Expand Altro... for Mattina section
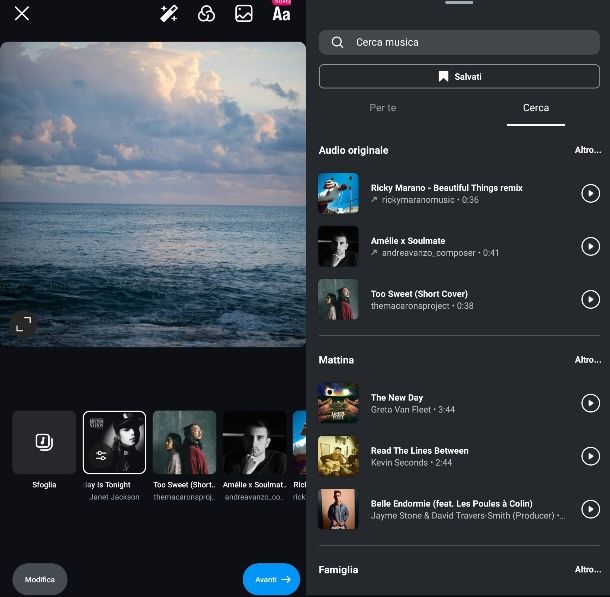The width and height of the screenshot is (610, 597). point(588,360)
